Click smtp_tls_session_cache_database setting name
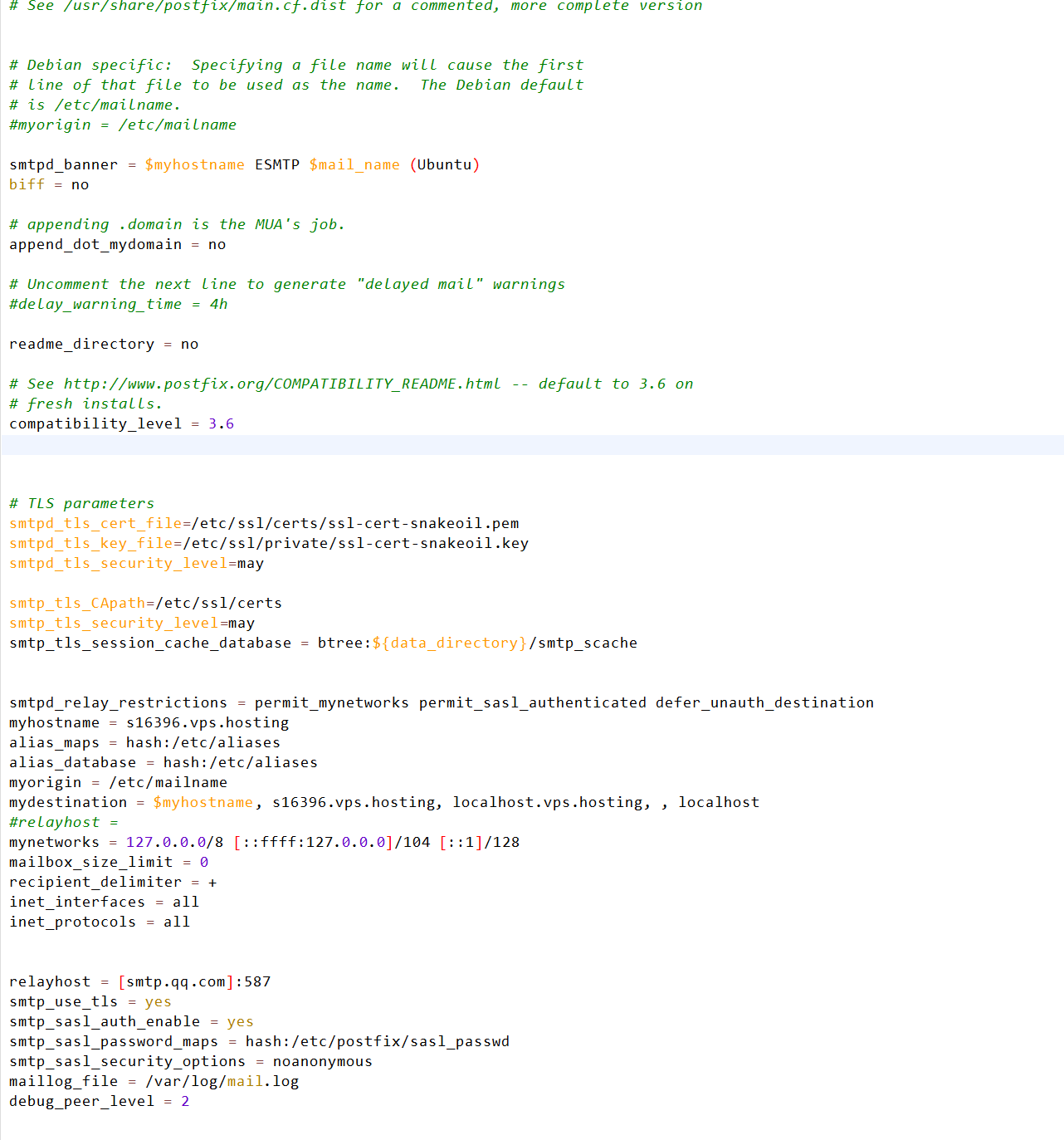The height and width of the screenshot is (1140, 1064). (x=150, y=643)
